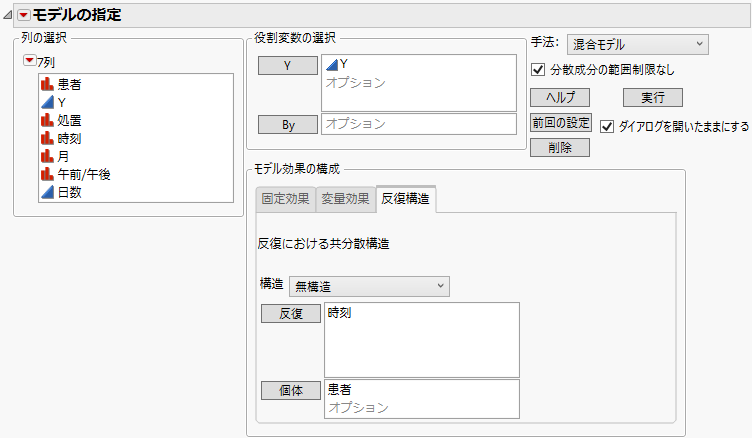Click the 日数 continuous column icon
Viewport: 752px width, 438px height.
(46, 192)
